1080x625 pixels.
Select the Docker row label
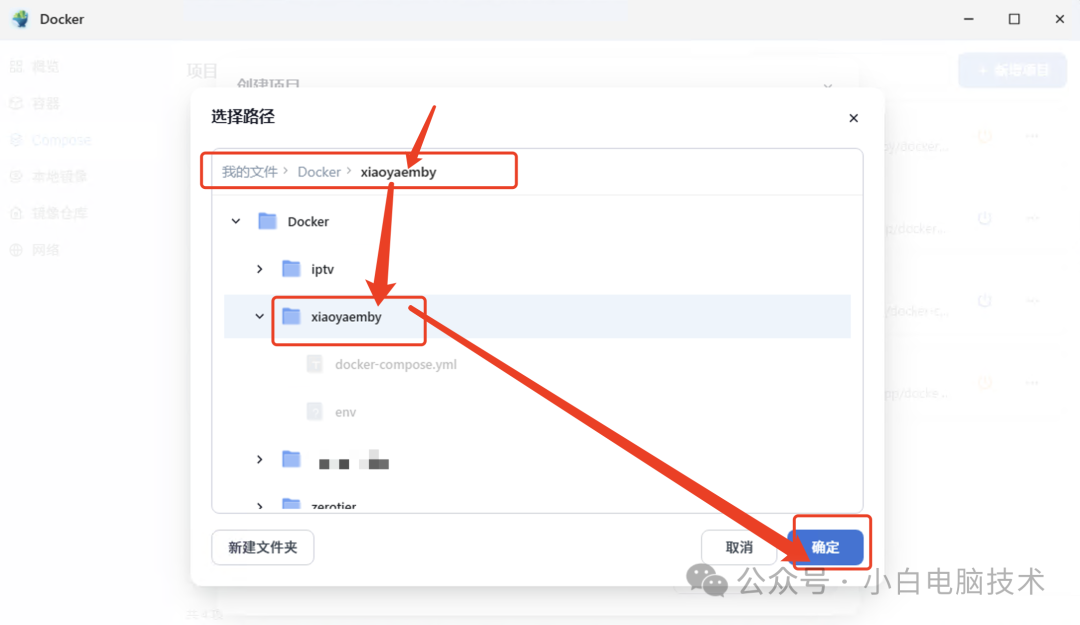click(308, 221)
